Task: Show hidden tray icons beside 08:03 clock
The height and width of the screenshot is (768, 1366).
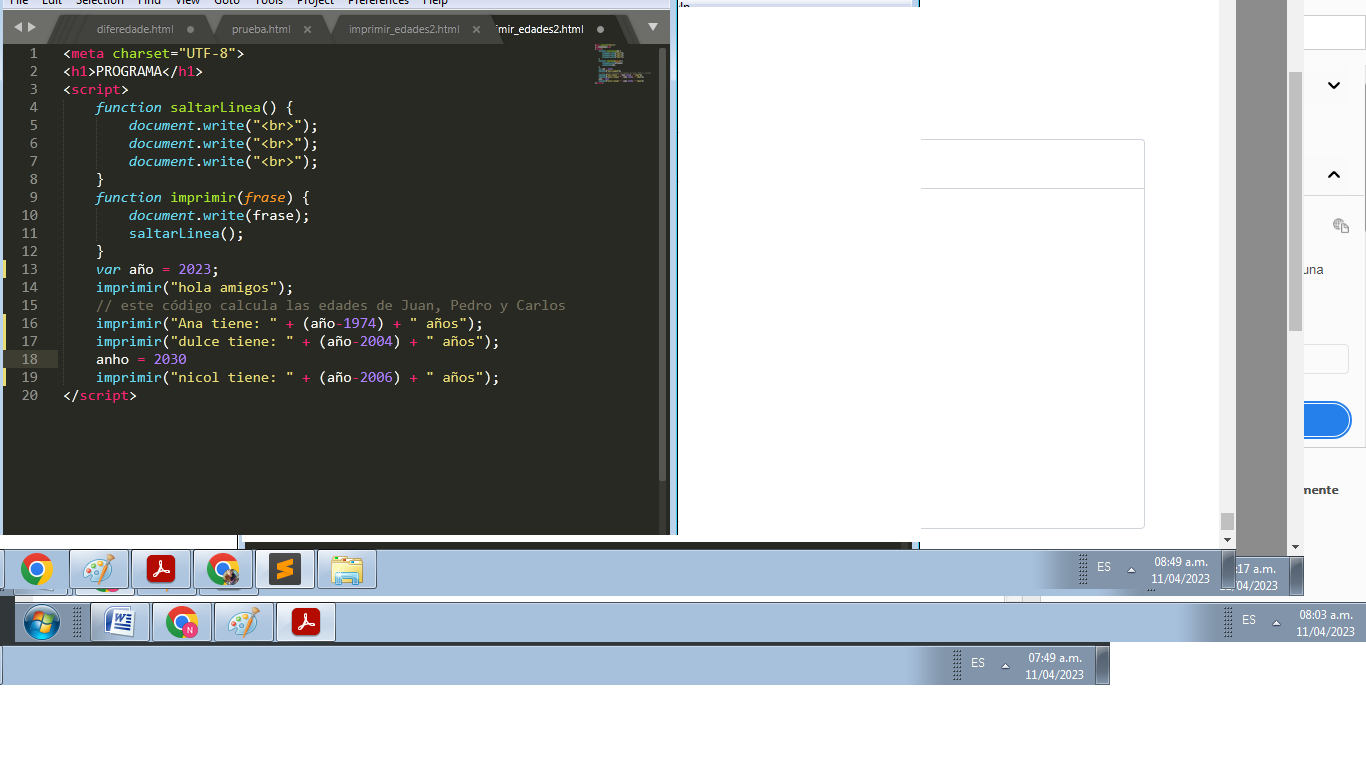Action: point(1277,623)
